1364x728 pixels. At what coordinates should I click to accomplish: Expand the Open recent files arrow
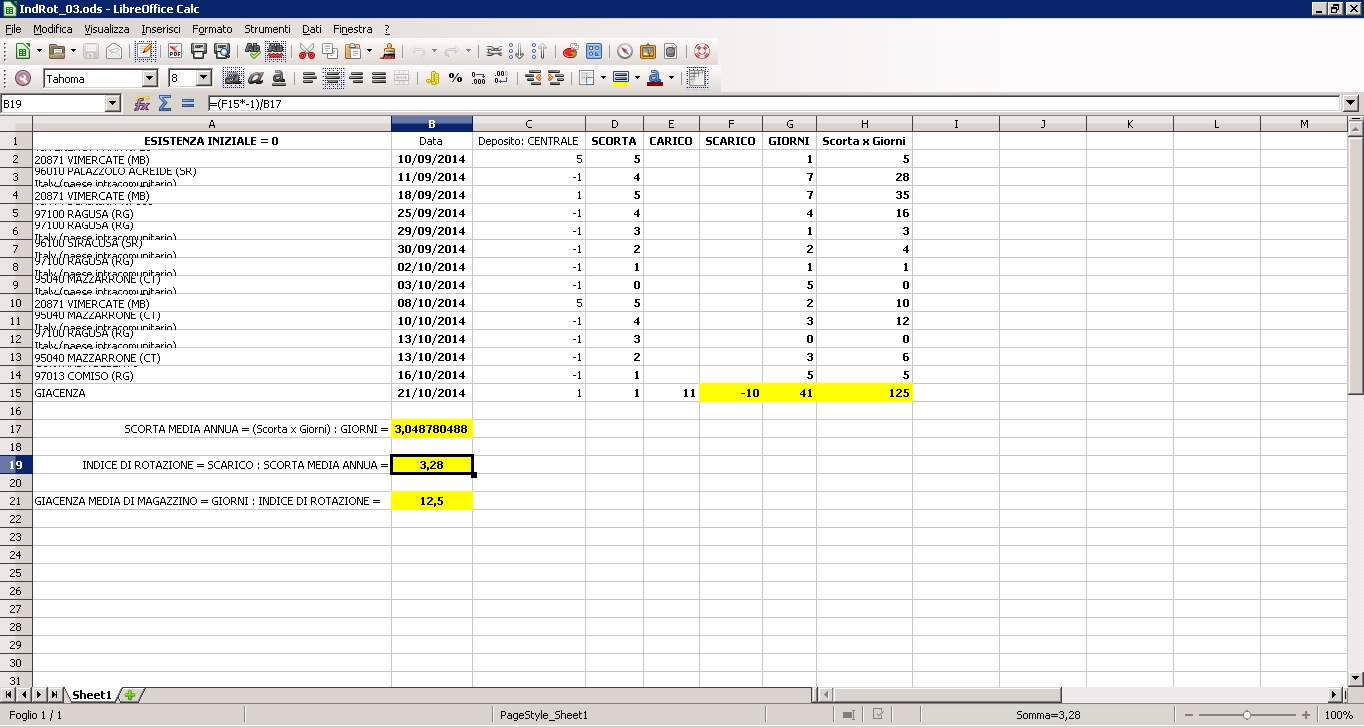tap(73, 51)
